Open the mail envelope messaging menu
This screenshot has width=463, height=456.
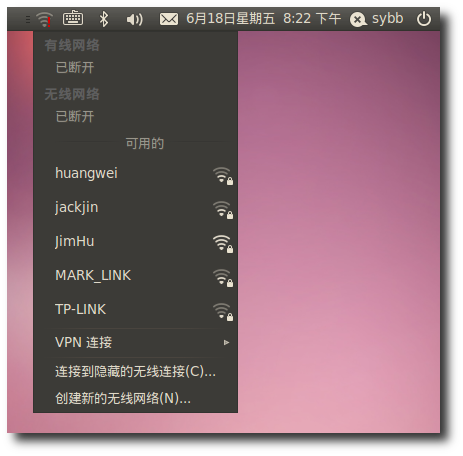click(169, 19)
